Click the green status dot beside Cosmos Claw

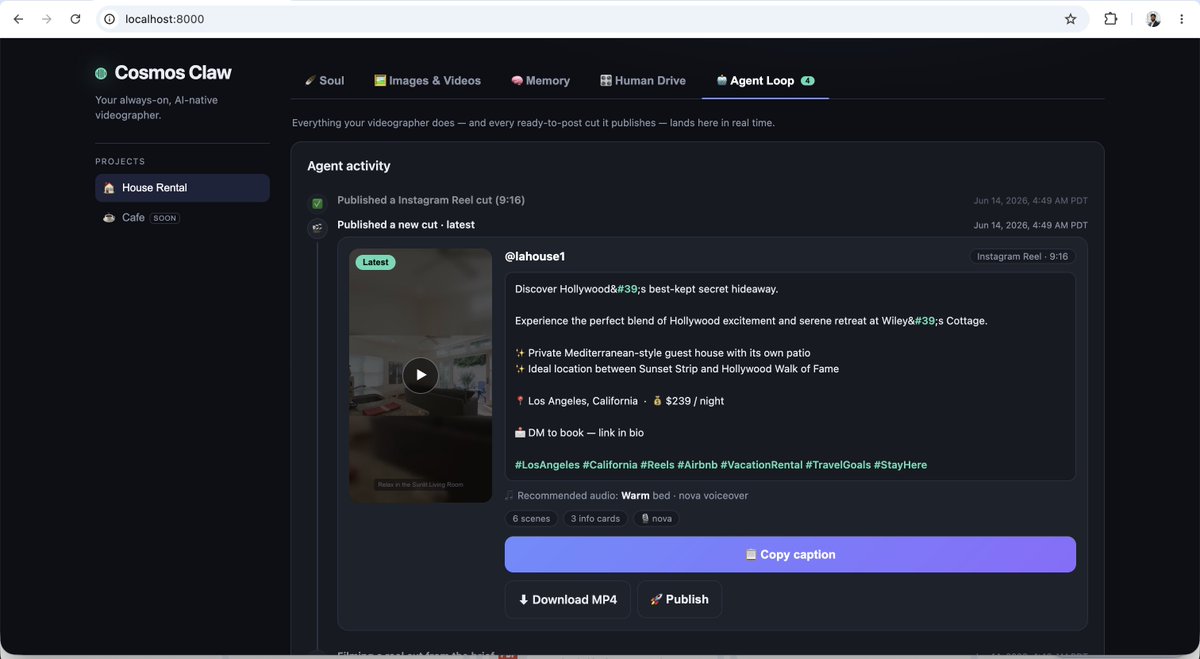(x=101, y=73)
